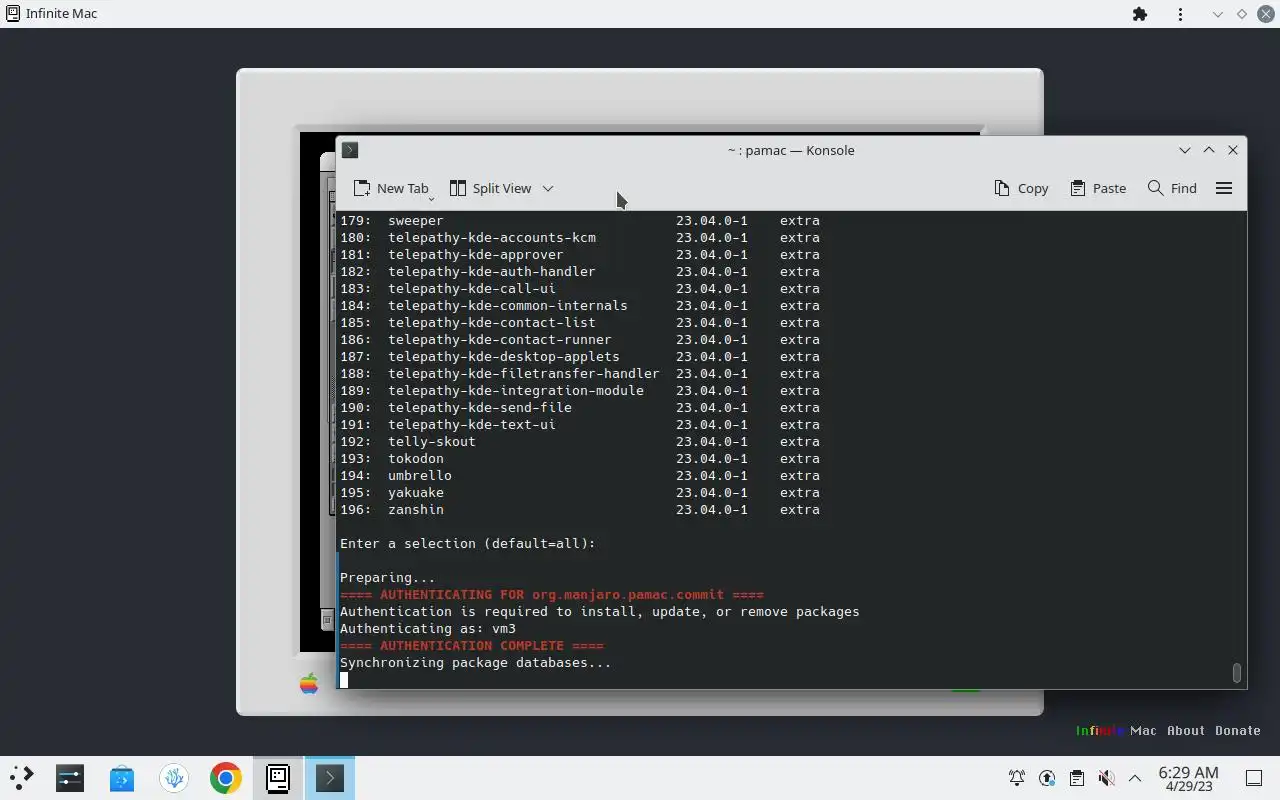Open the Konsole hamburger menu
This screenshot has height=800, width=1280.
point(1224,188)
